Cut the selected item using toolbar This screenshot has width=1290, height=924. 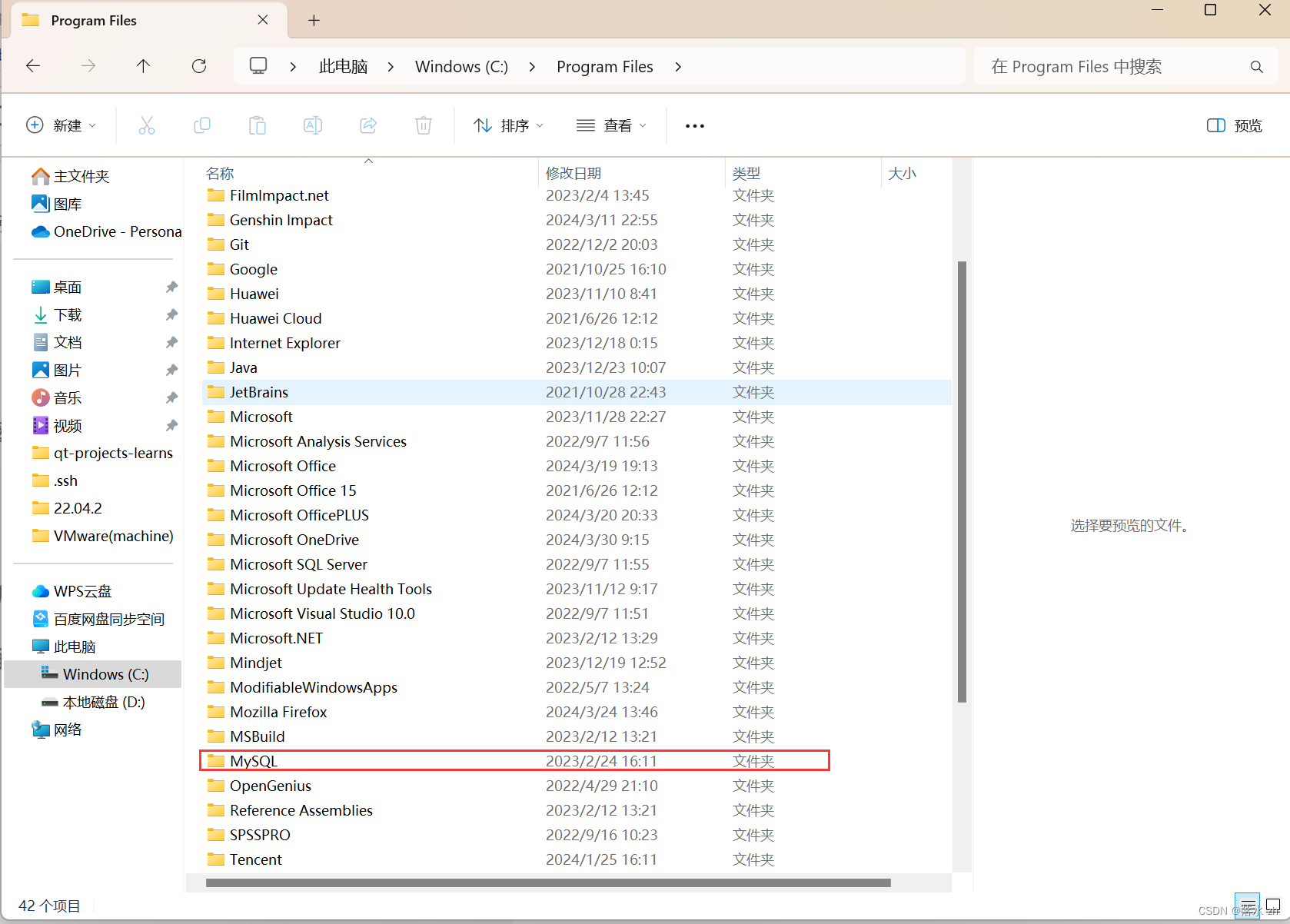click(x=147, y=125)
